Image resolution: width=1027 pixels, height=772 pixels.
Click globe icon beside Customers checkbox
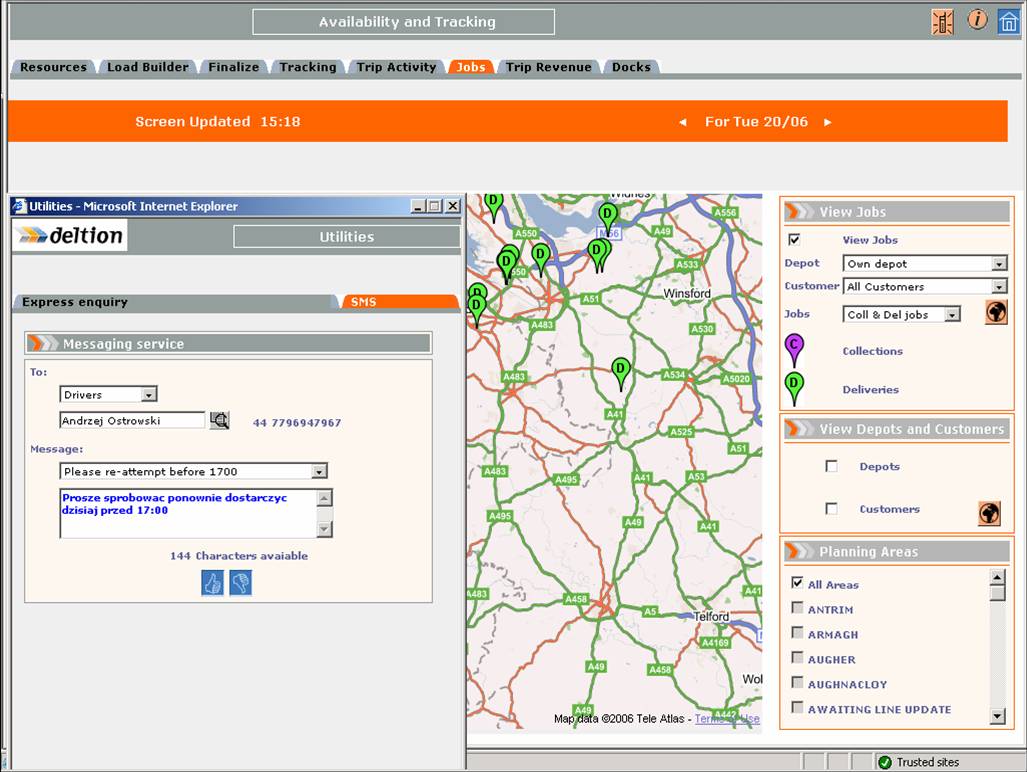point(989,513)
